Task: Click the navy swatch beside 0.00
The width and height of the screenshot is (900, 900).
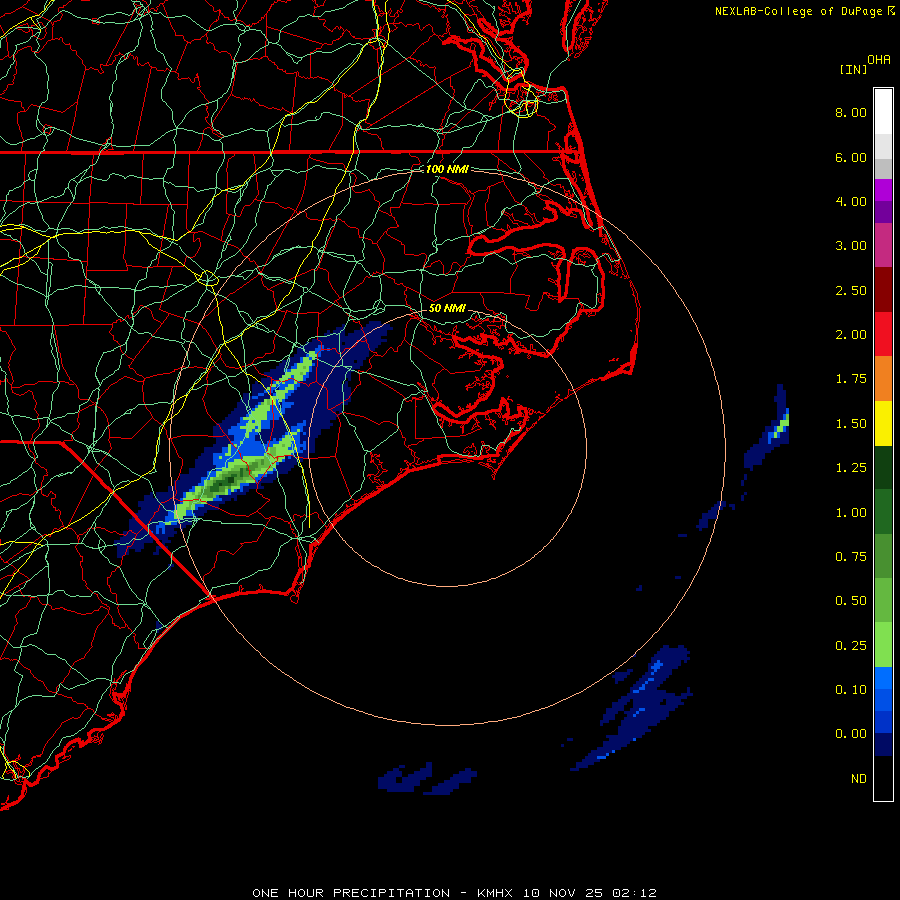Action: tap(883, 744)
